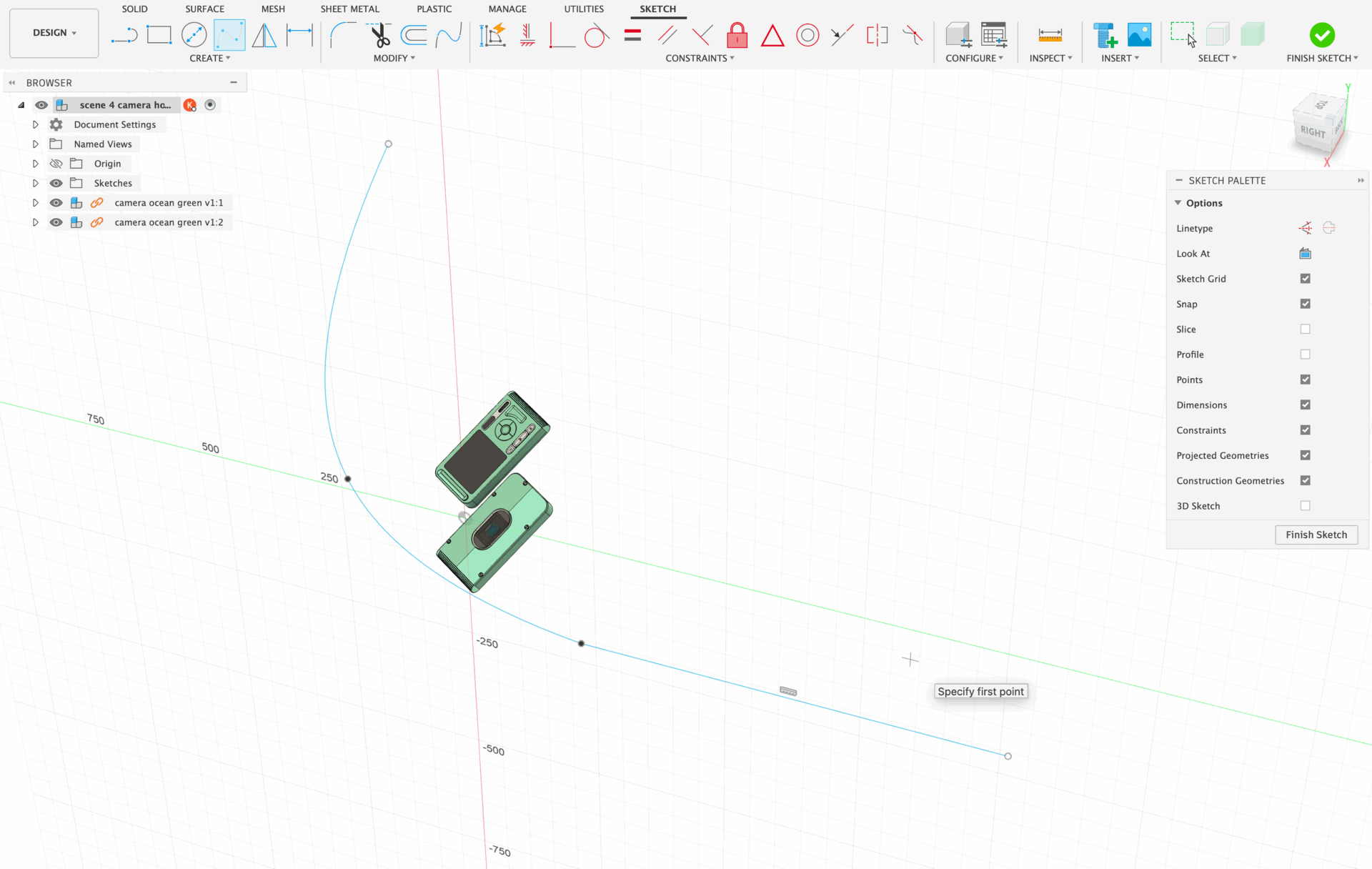The width and height of the screenshot is (1372, 869).
Task: Apply the Equal constraint
Action: coord(632,34)
